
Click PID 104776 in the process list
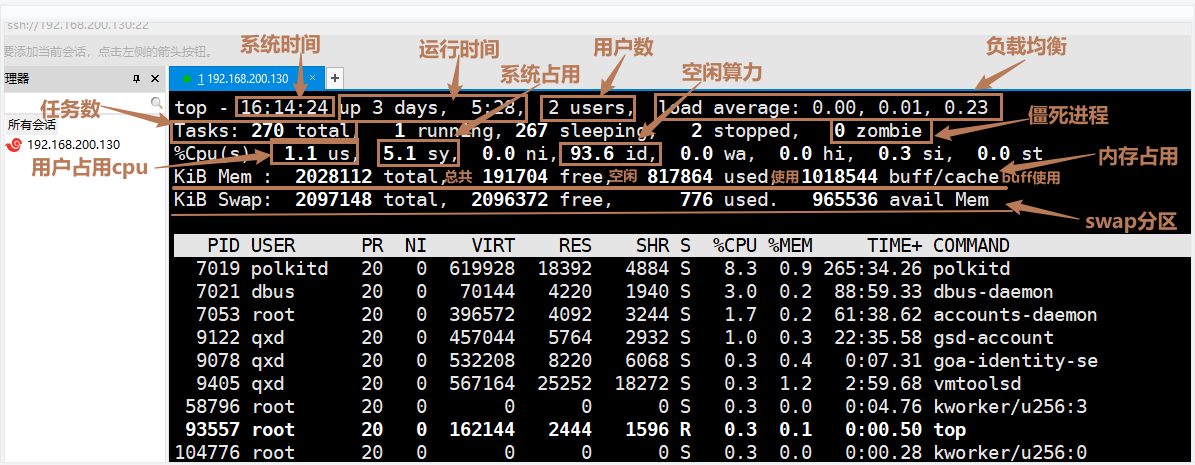point(207,453)
